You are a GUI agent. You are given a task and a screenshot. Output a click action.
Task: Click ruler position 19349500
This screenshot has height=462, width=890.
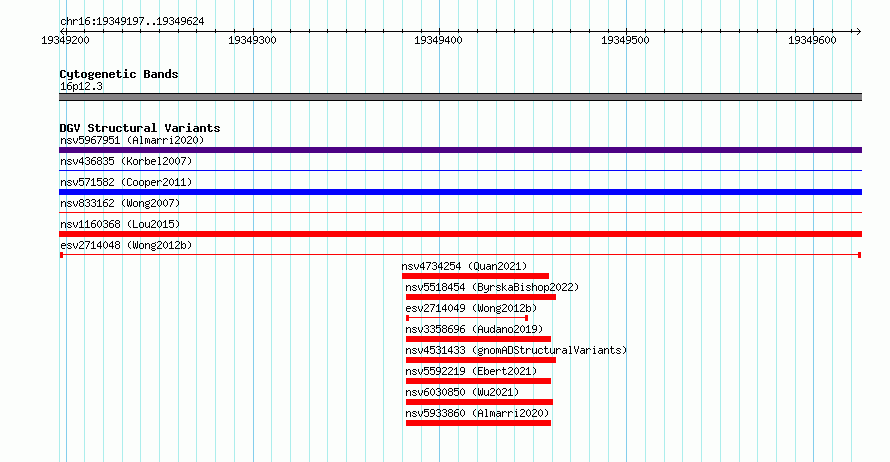(x=625, y=40)
